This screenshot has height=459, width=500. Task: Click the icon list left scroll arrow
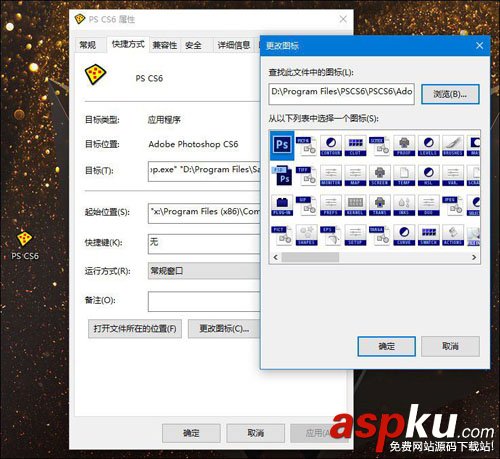point(276,257)
